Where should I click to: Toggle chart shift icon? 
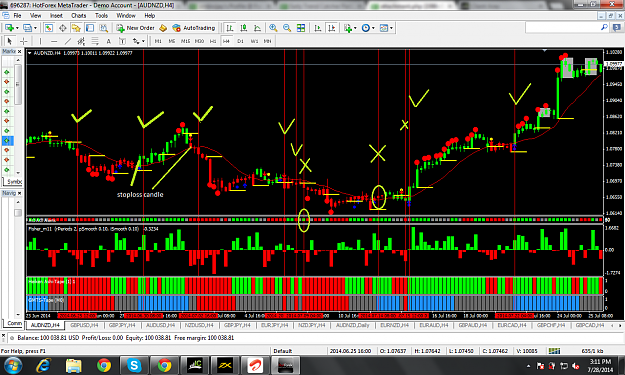[332, 28]
